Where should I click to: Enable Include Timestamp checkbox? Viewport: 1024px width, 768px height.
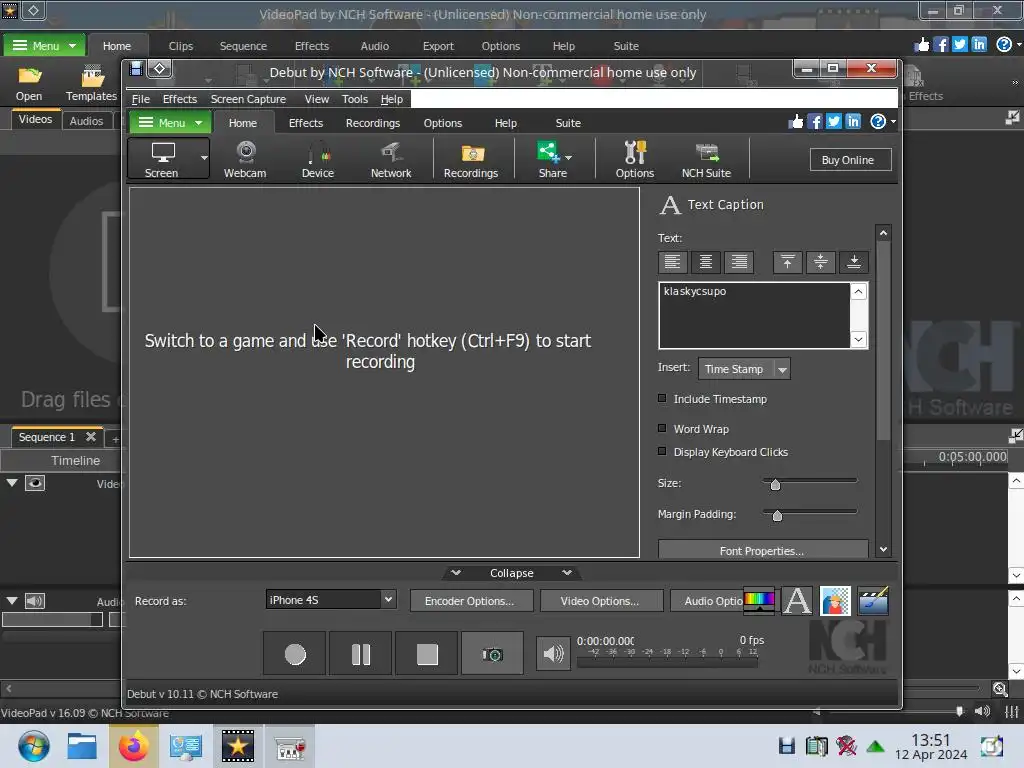(662, 398)
